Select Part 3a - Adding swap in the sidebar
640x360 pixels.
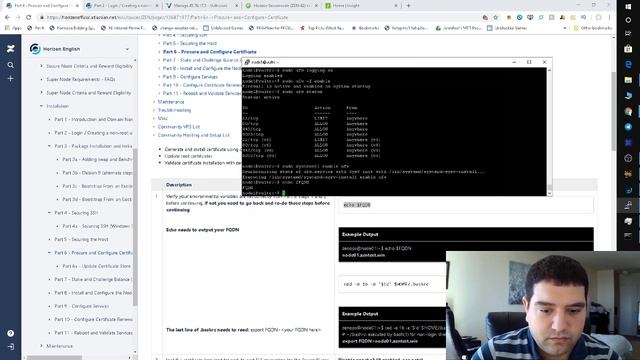(97, 160)
